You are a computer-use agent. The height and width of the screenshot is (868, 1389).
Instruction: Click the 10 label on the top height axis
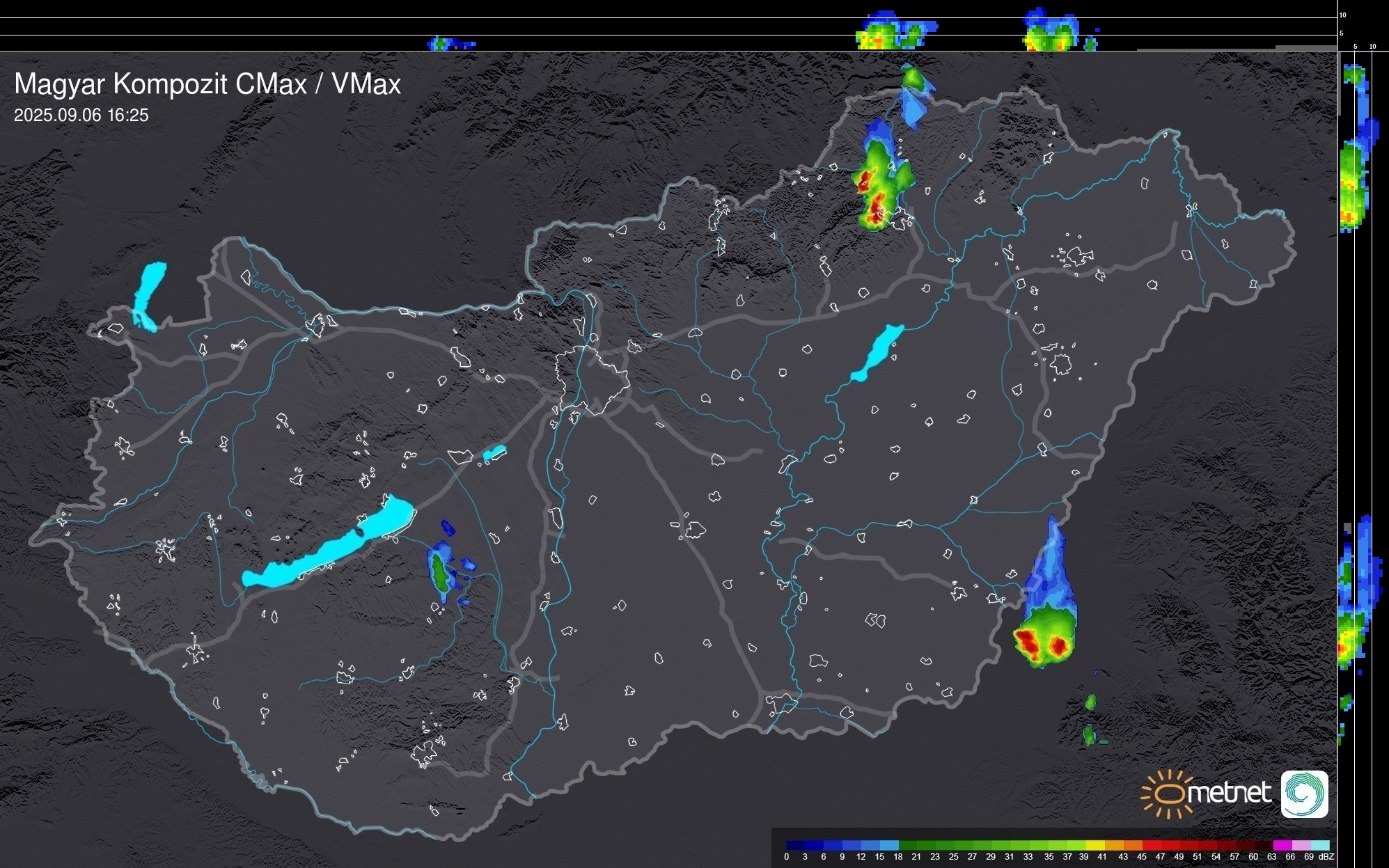click(1342, 15)
